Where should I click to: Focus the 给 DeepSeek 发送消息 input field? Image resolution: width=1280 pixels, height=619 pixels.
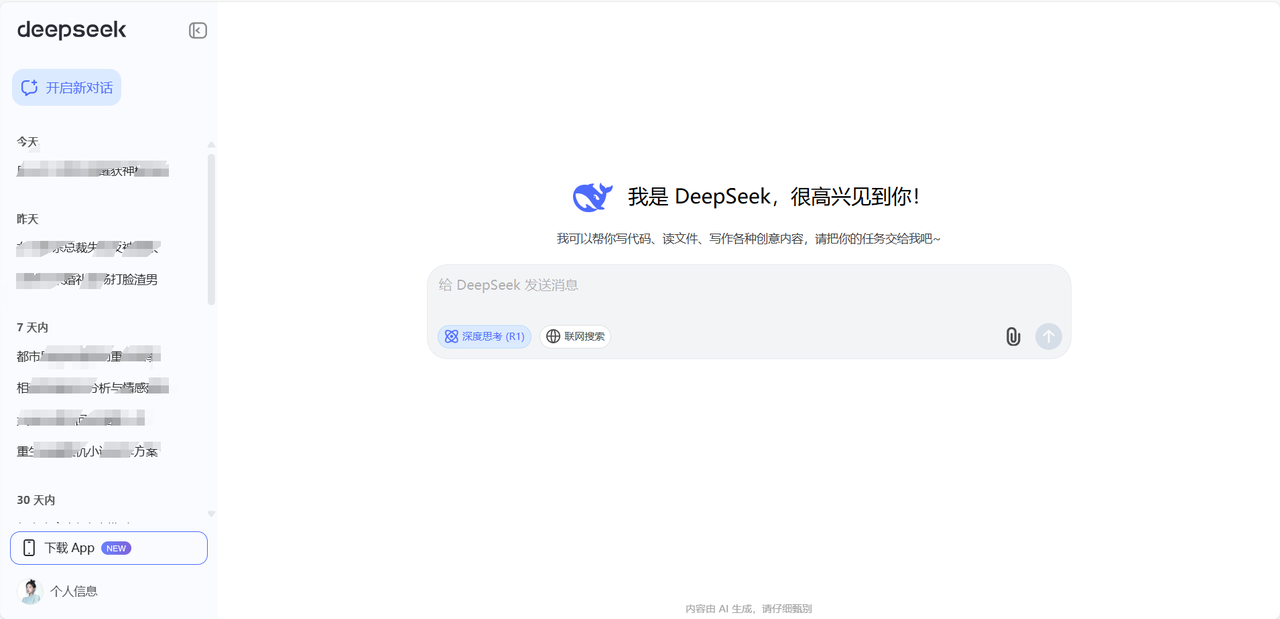coord(748,286)
